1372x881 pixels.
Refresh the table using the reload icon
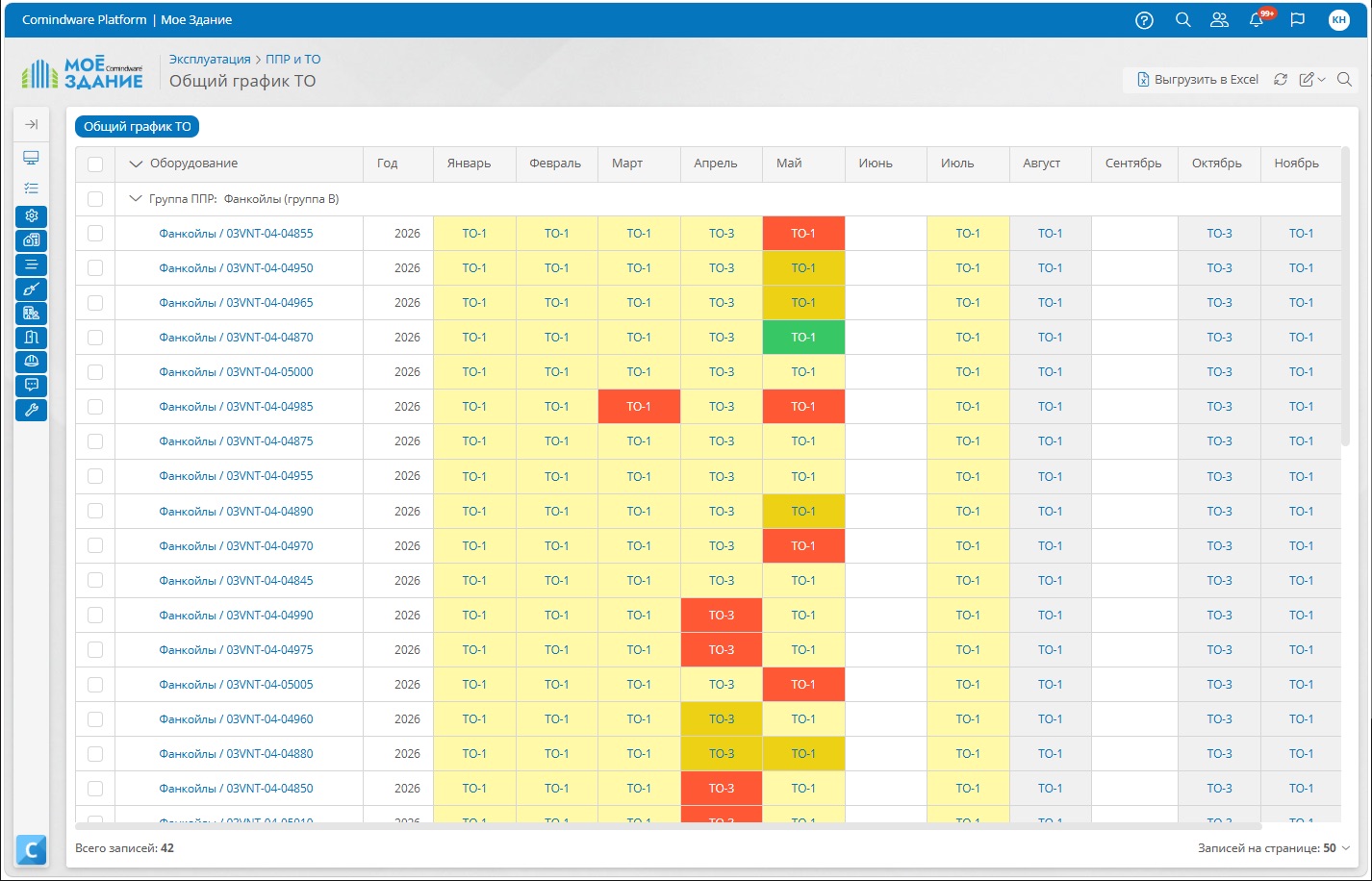coord(1280,80)
